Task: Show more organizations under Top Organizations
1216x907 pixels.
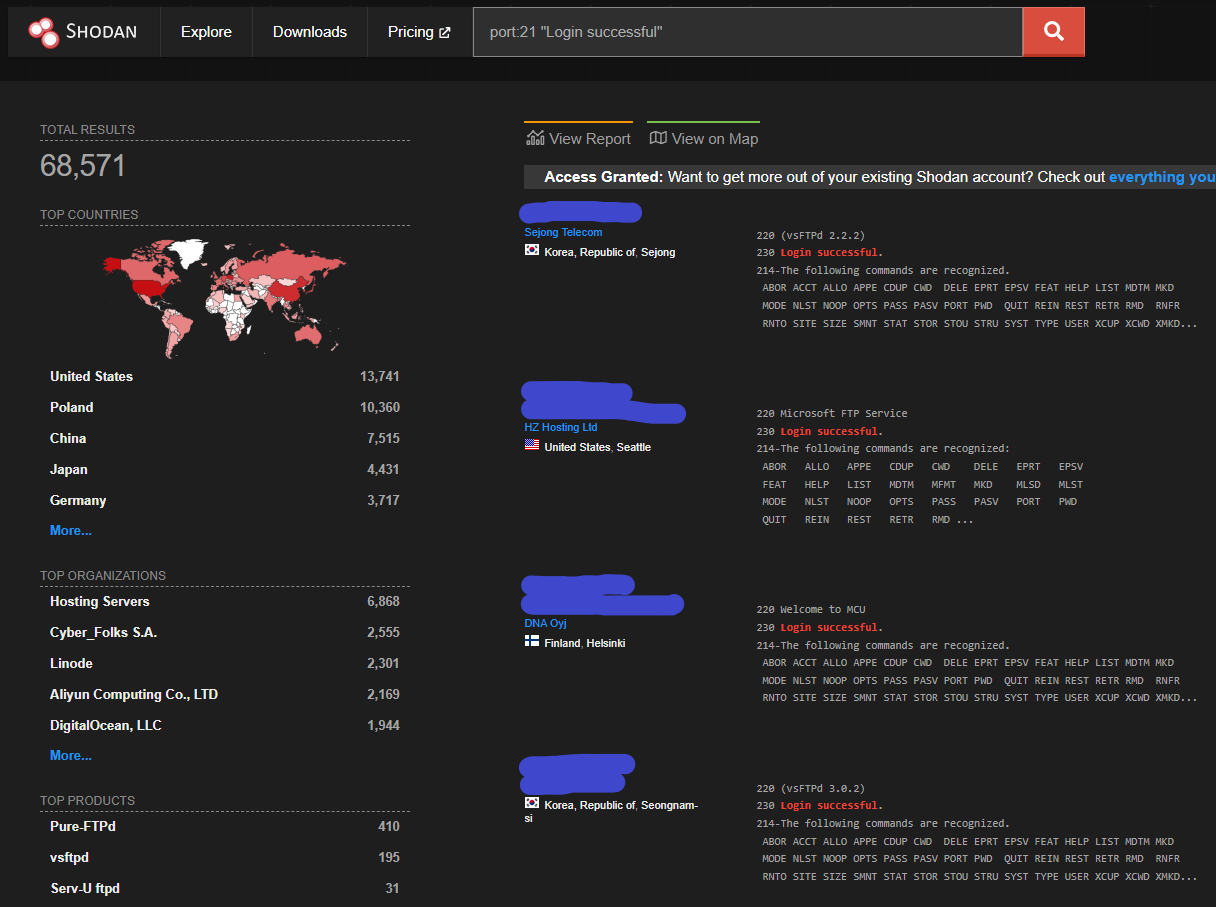Action: [71, 755]
